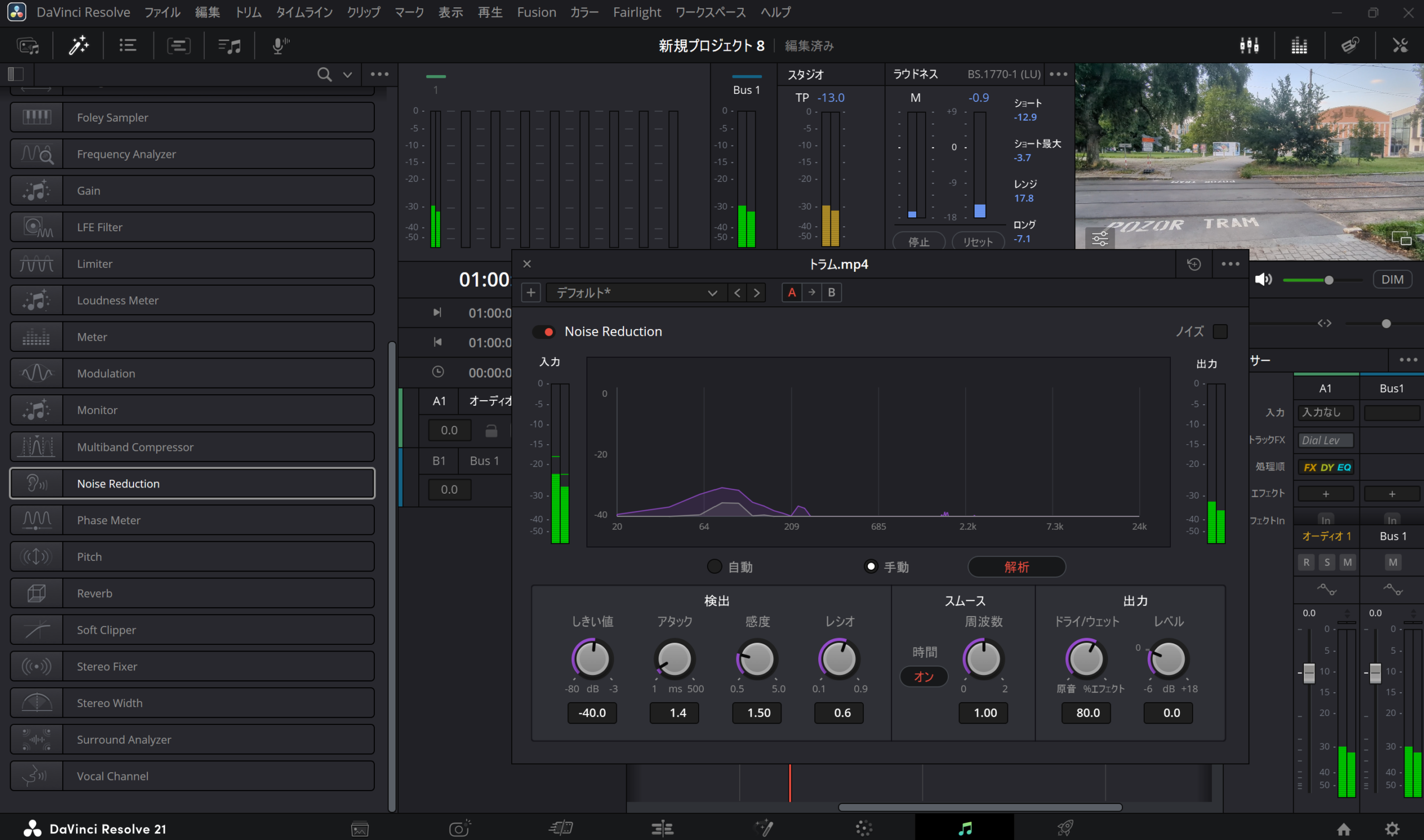Click the loudness 停止 button
Screen dimensions: 1424x840
918,242
